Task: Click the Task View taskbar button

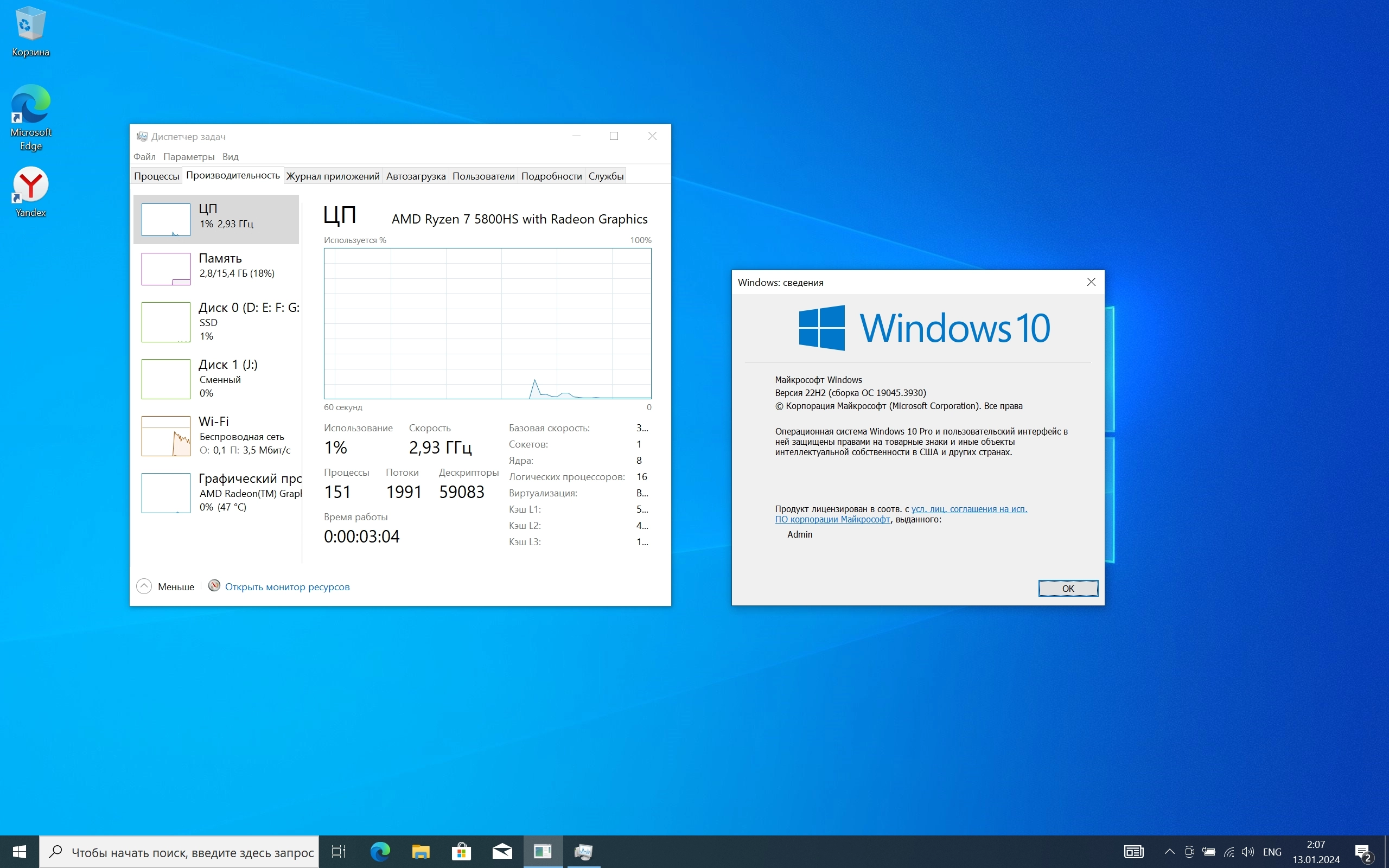Action: pyautogui.click(x=339, y=851)
